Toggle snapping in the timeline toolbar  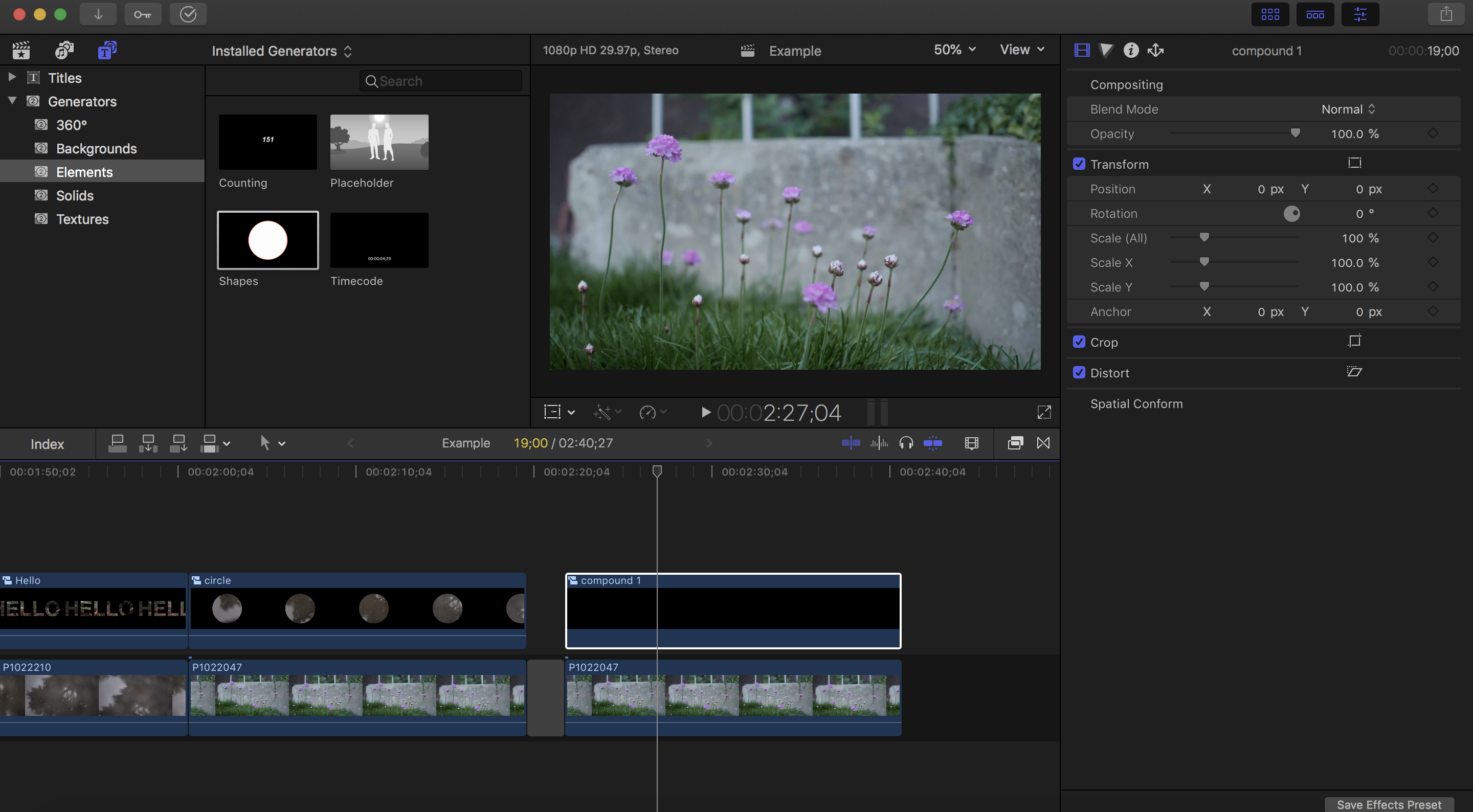tap(932, 443)
